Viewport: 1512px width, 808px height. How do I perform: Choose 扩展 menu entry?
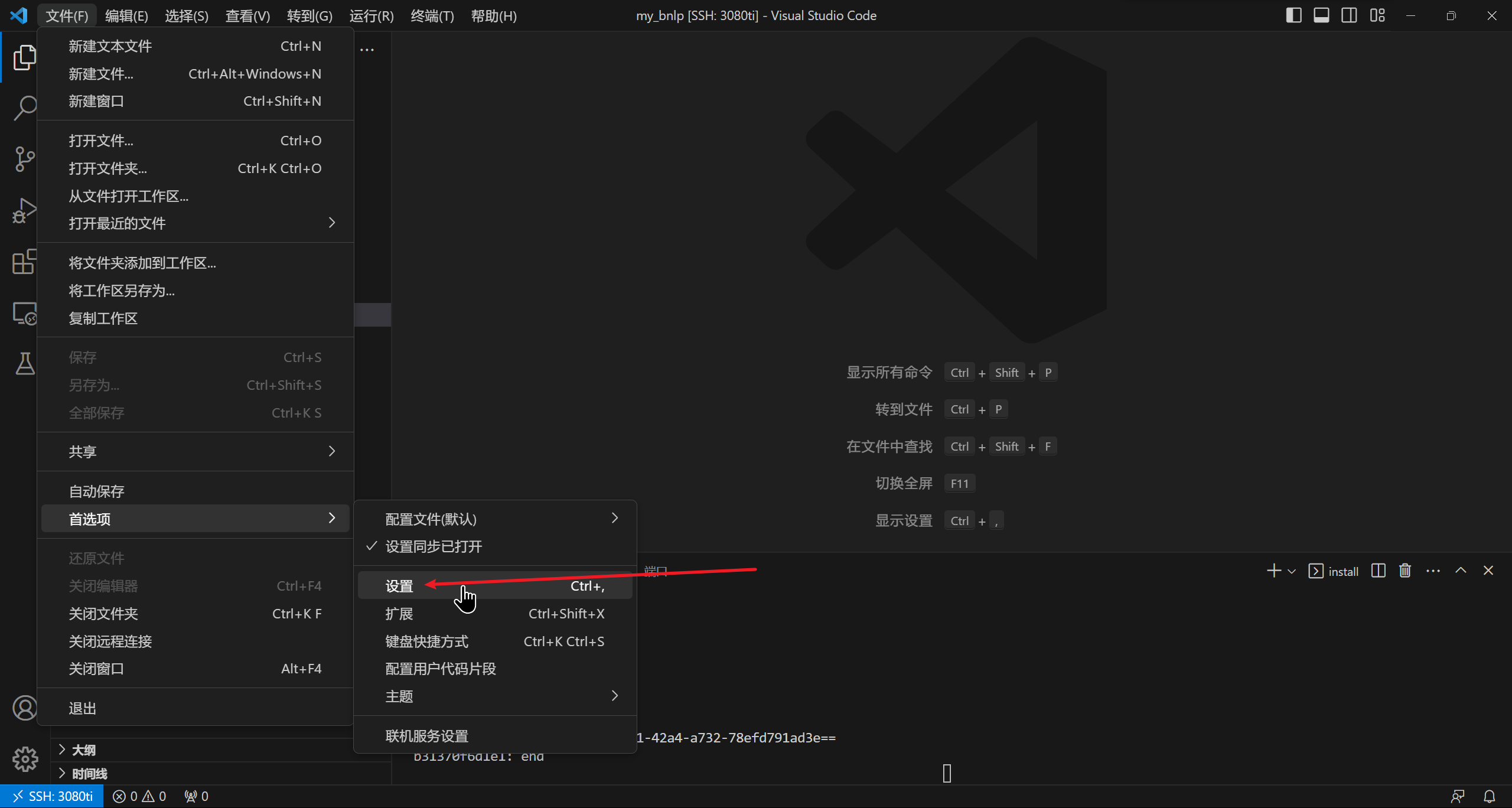pyautogui.click(x=495, y=614)
